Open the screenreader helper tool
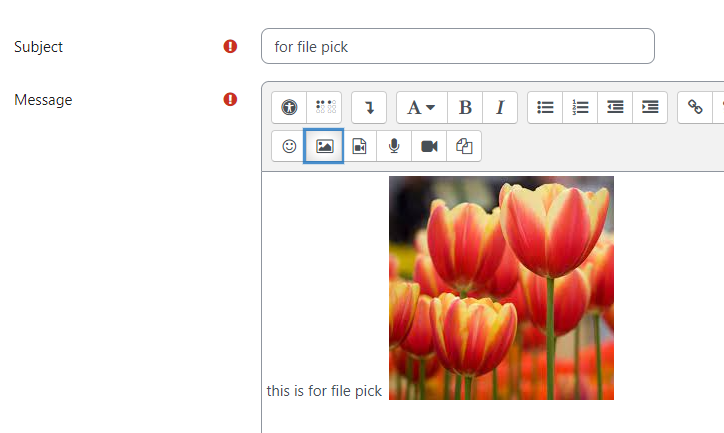 325,108
